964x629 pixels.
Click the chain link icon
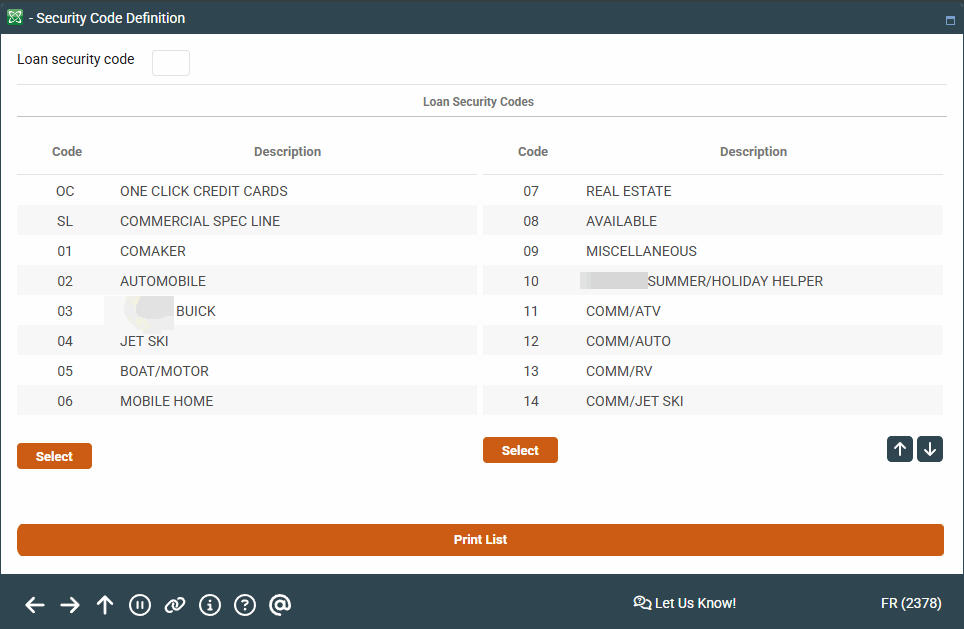(x=175, y=604)
